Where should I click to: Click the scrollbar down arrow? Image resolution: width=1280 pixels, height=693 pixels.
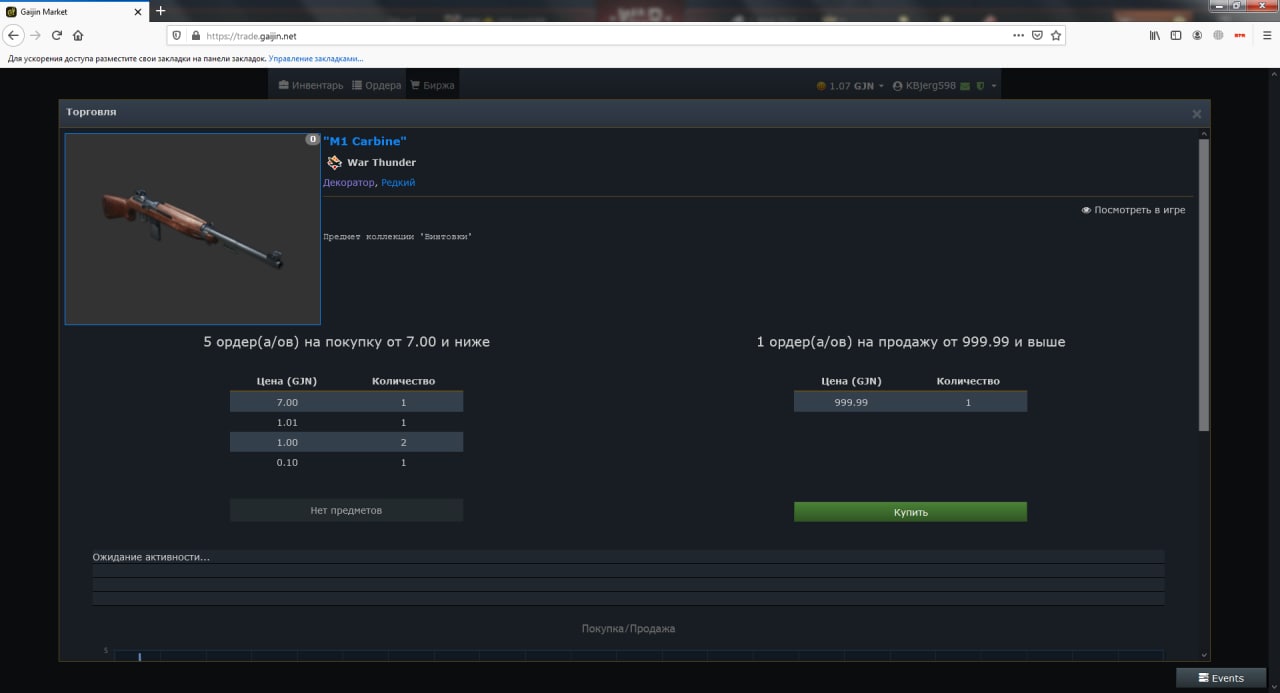pyautogui.click(x=1204, y=654)
